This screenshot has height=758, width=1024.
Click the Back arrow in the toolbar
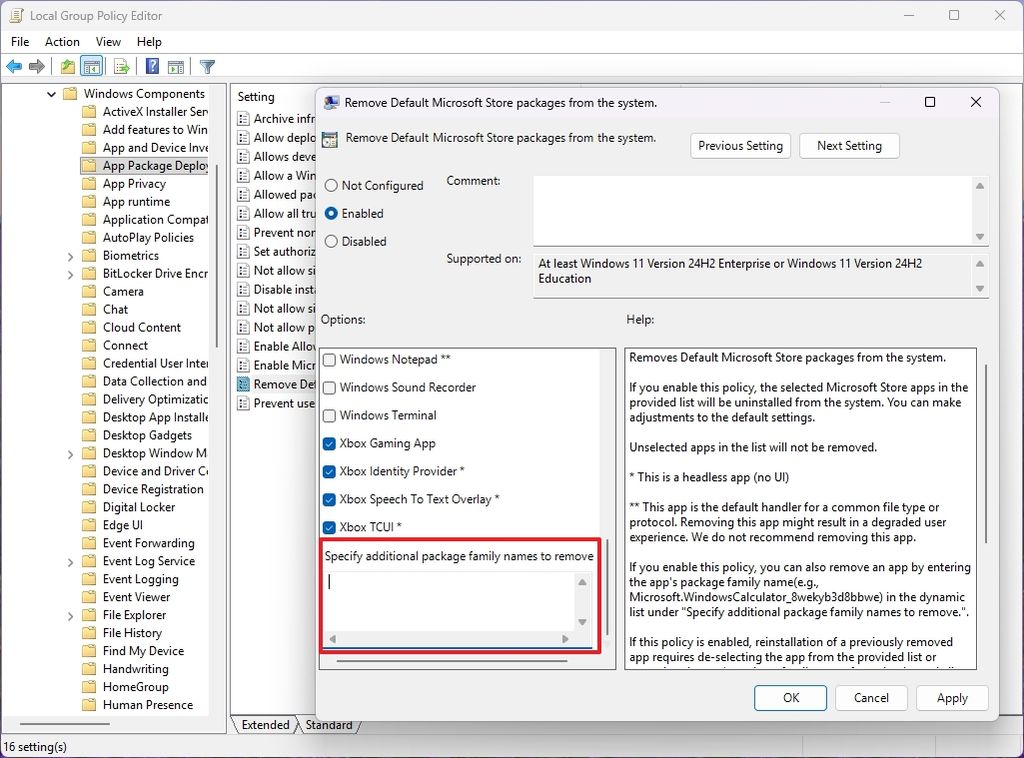tap(14, 67)
